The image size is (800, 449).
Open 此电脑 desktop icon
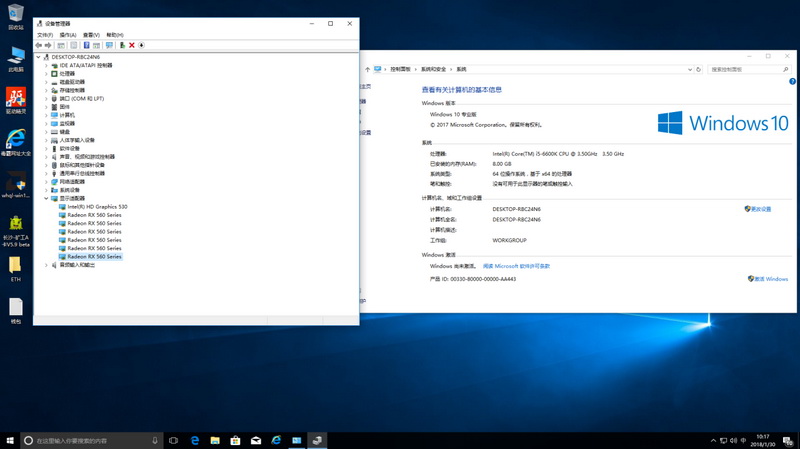click(x=16, y=59)
